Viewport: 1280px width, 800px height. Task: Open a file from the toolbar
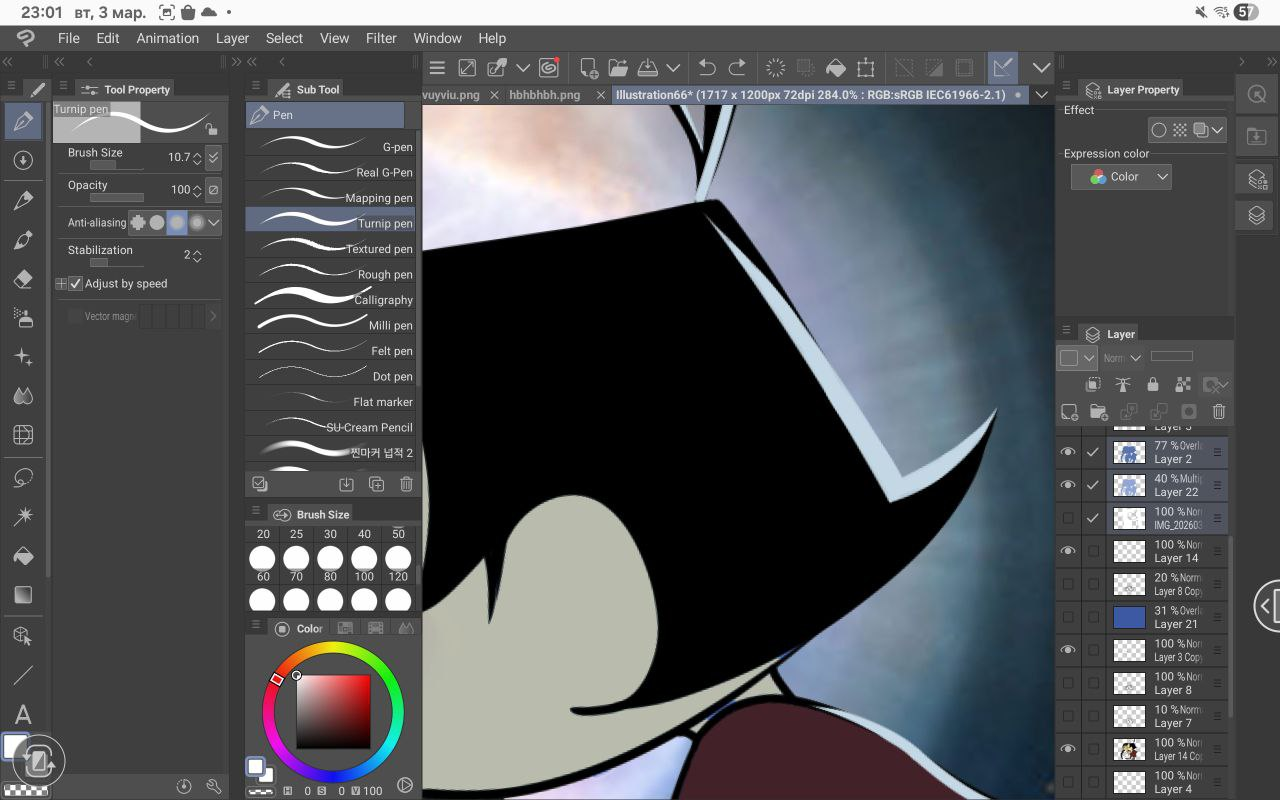point(618,68)
